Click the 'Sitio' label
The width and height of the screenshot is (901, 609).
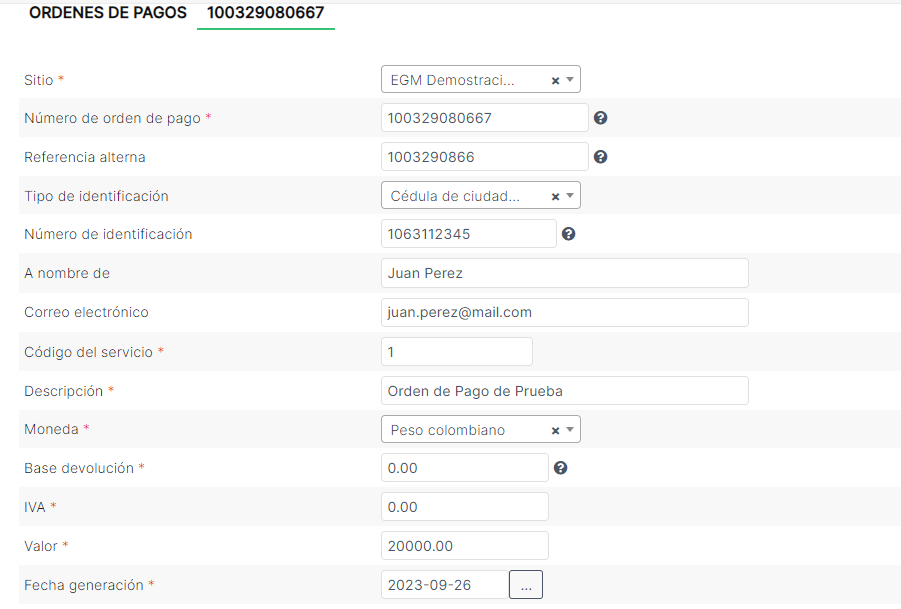pyautogui.click(x=38, y=80)
